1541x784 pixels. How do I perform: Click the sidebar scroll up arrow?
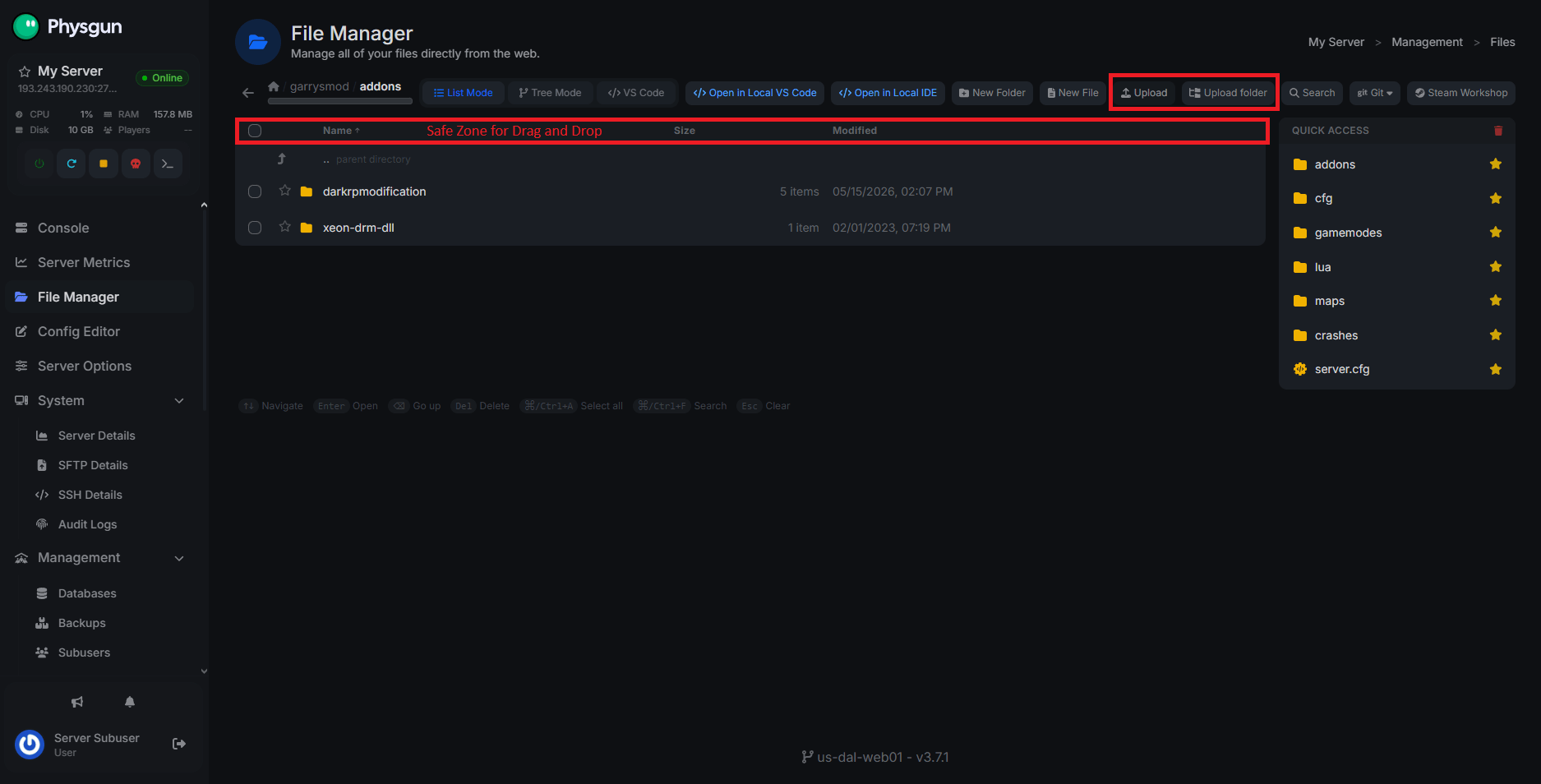[204, 205]
